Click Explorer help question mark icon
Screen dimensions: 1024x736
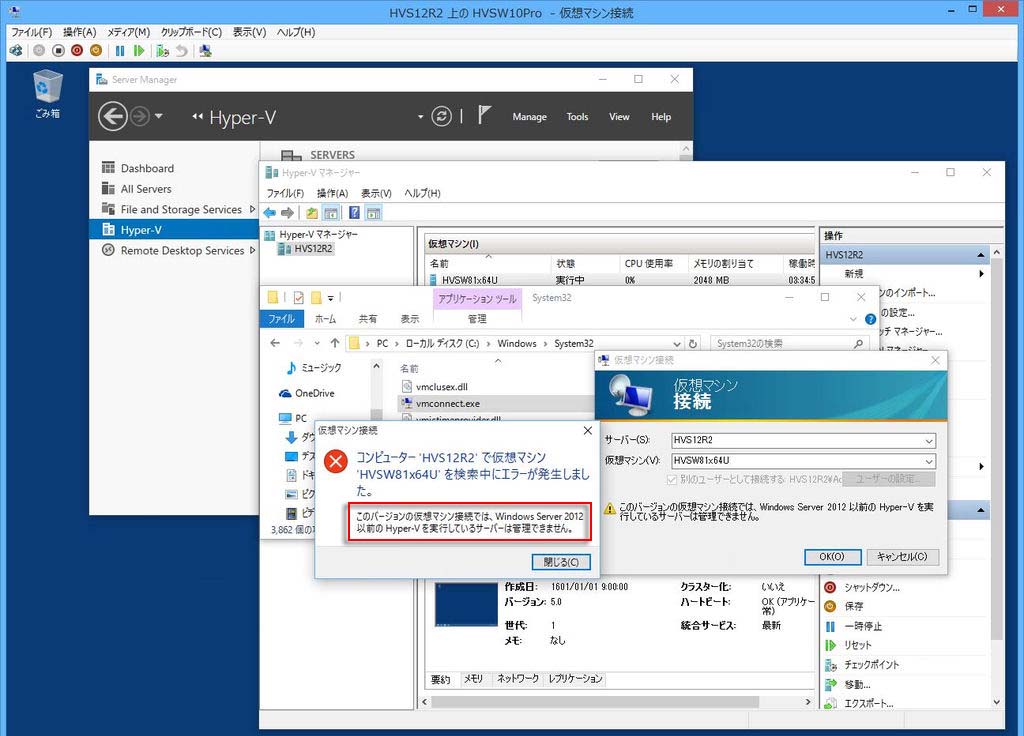pos(870,319)
